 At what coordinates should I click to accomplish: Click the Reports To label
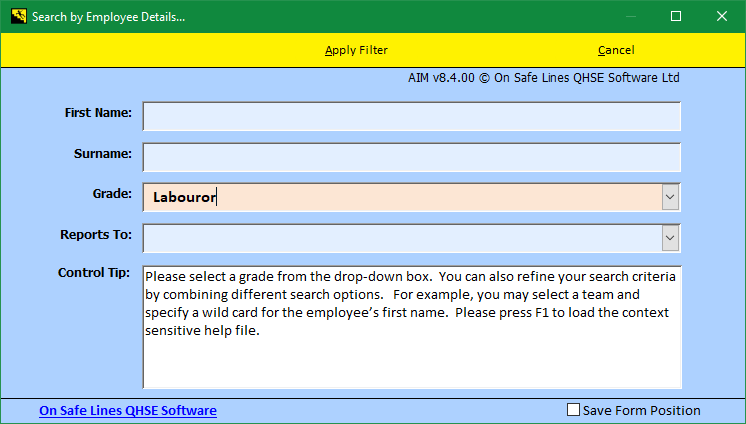(x=96, y=235)
